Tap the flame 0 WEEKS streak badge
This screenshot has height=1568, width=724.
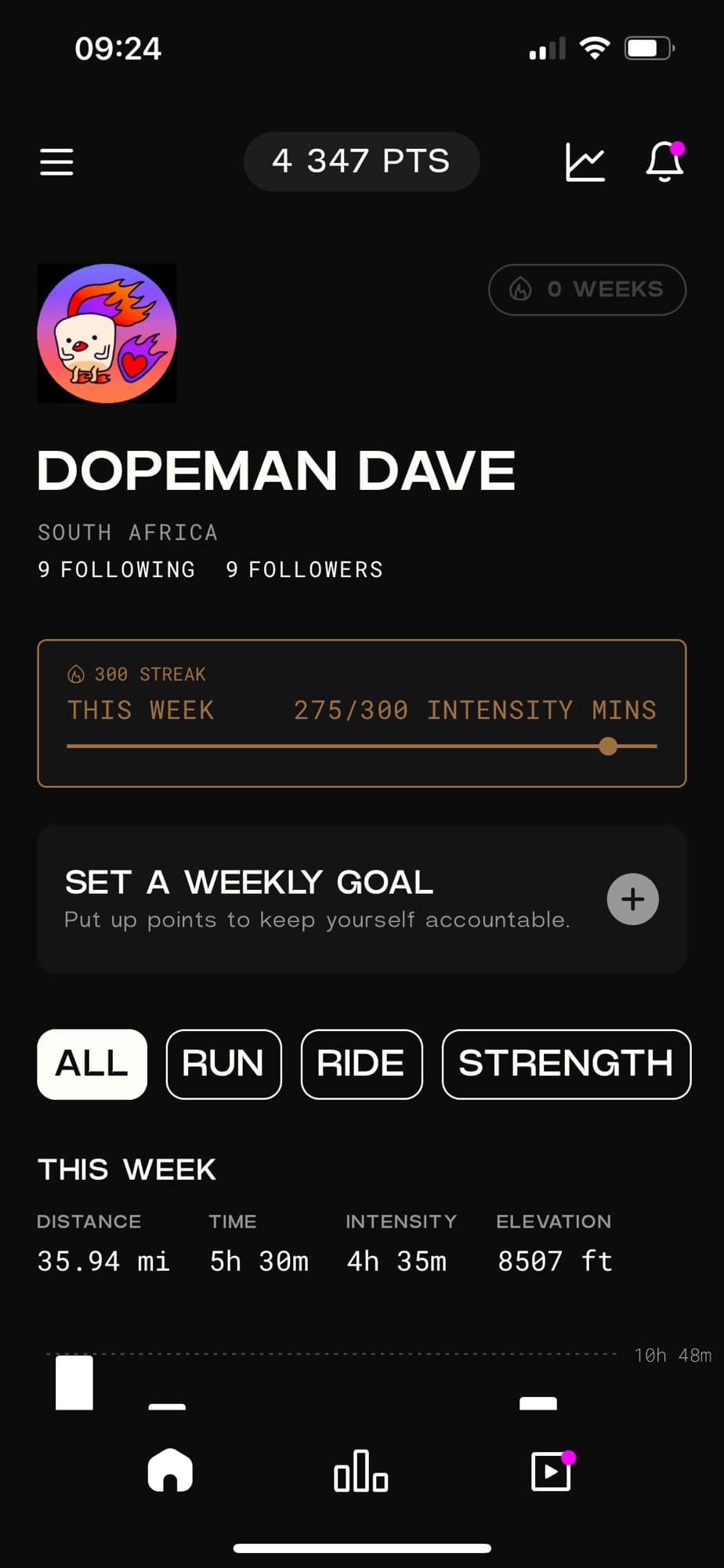click(x=587, y=289)
